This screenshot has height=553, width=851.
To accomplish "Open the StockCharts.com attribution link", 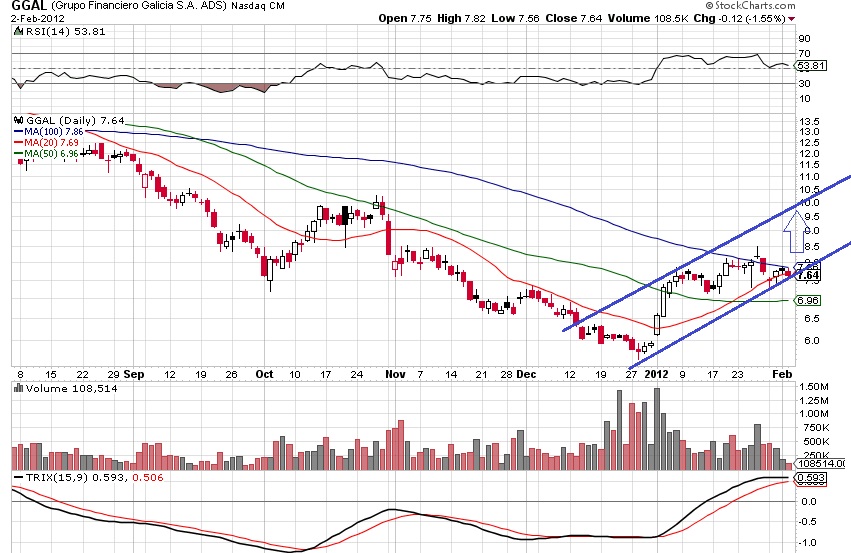I will coord(750,5).
